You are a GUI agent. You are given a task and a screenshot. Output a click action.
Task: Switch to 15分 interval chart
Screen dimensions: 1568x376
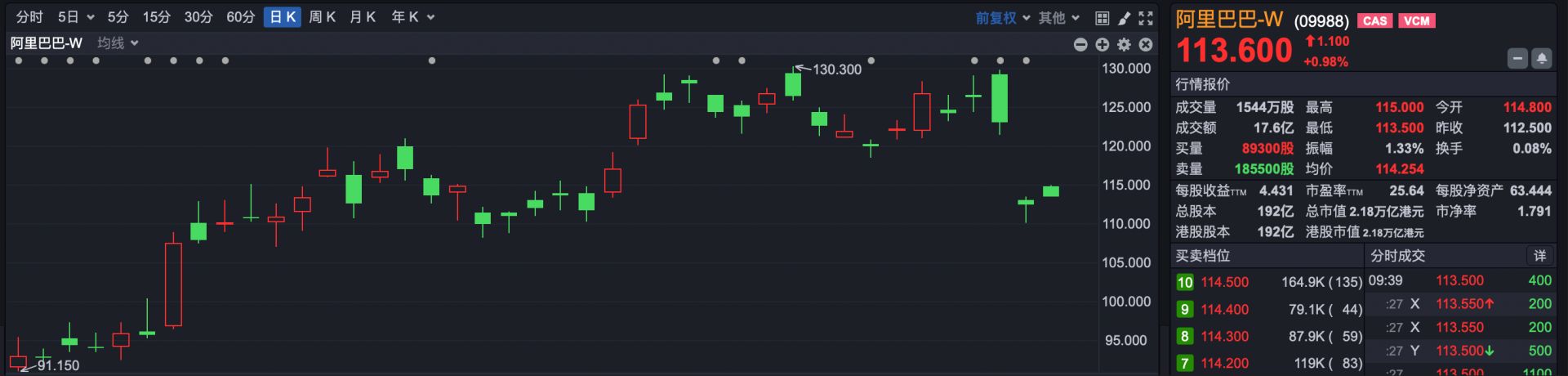point(156,17)
